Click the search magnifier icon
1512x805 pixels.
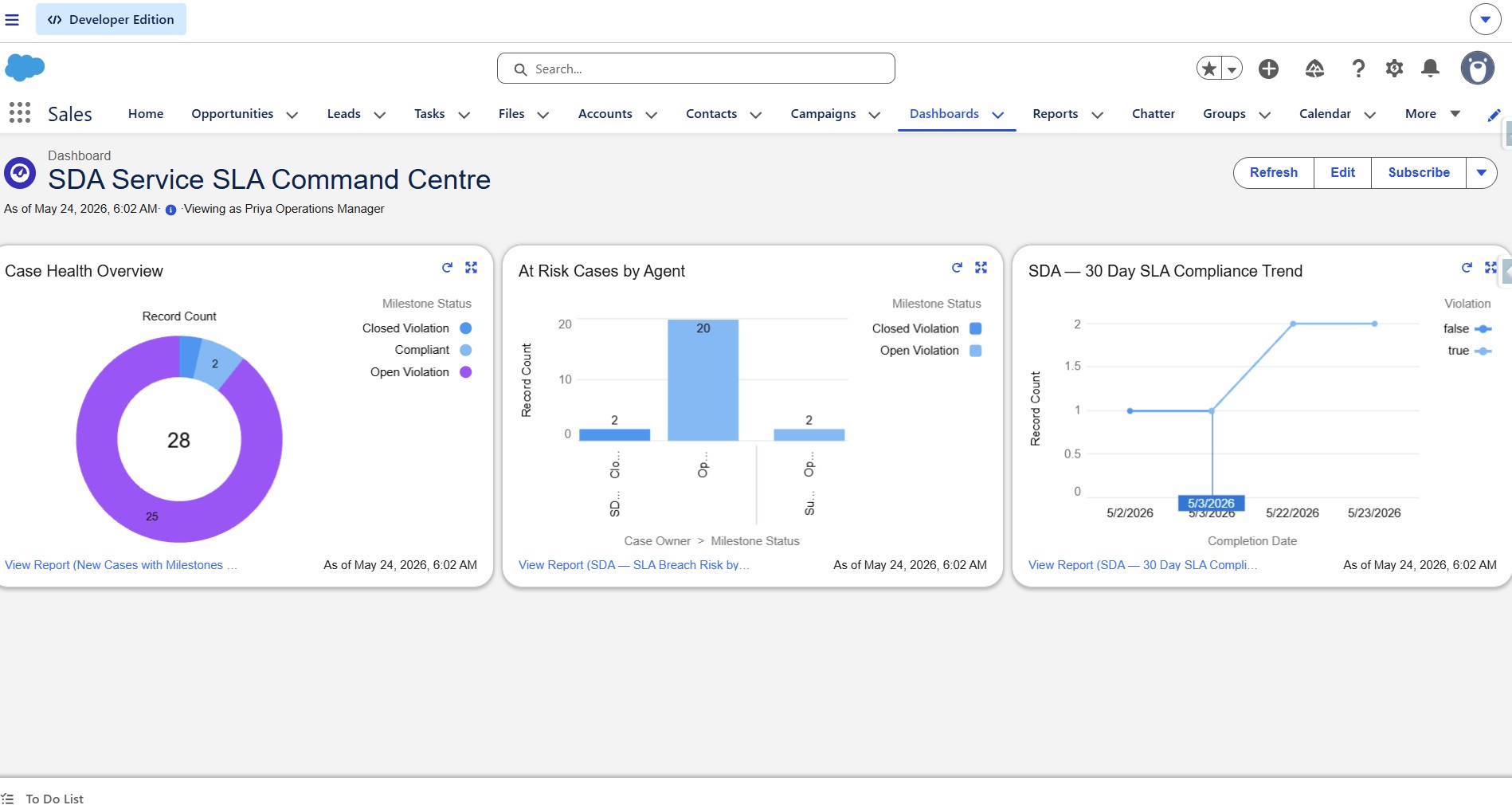(520, 69)
